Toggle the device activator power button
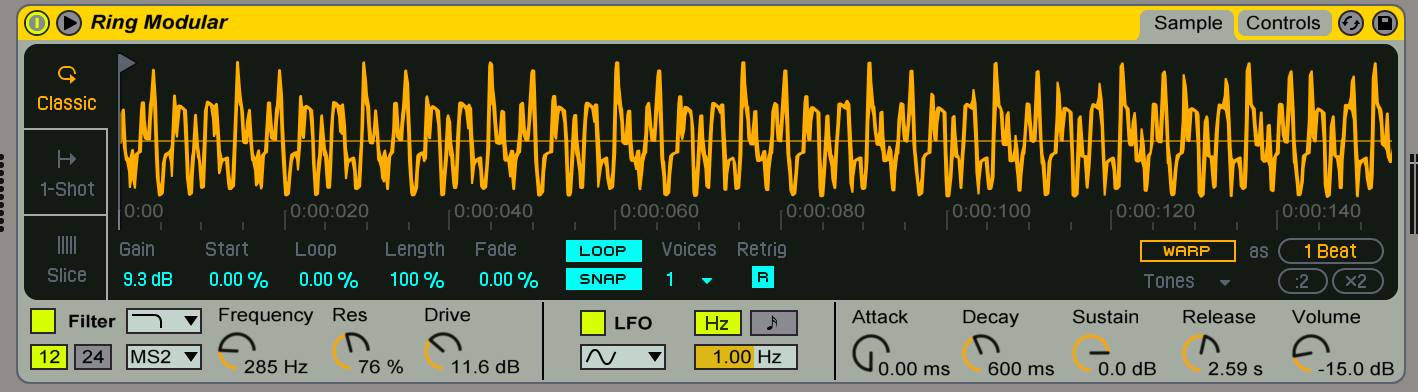Image resolution: width=1418 pixels, height=392 pixels. (37, 22)
